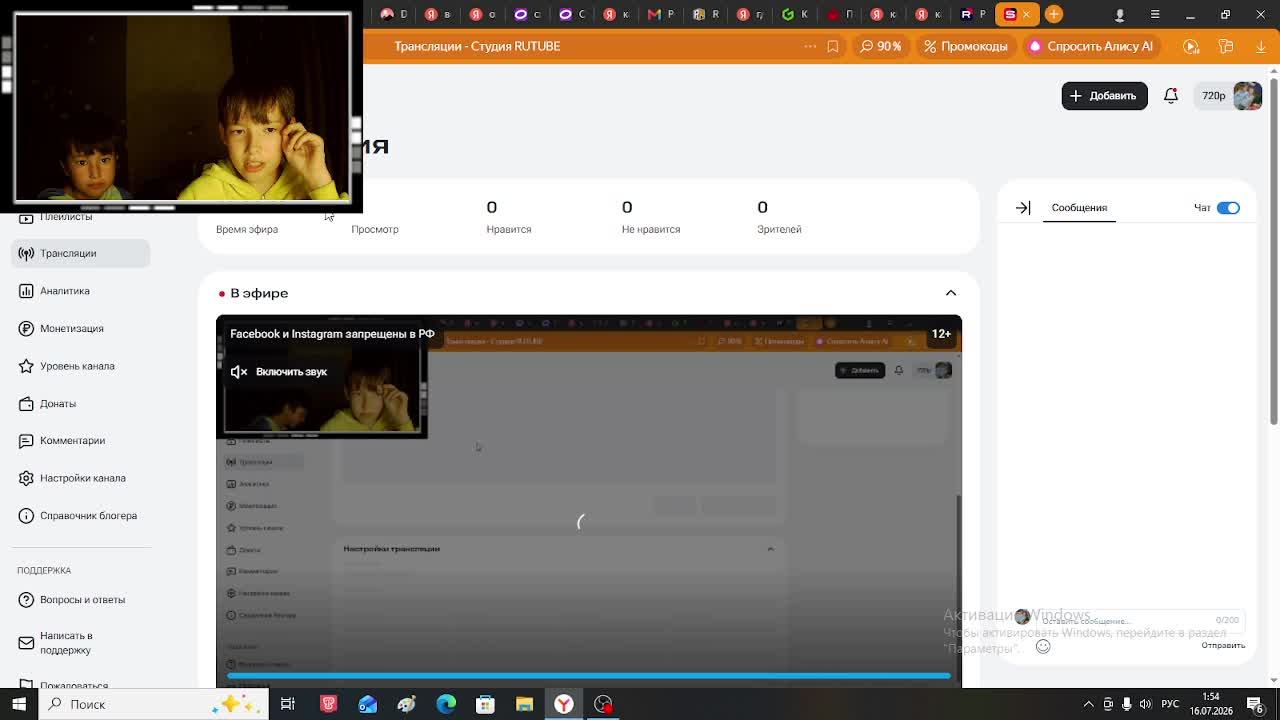
Task: Open Вопросы и ответы support link
Action: (81, 600)
